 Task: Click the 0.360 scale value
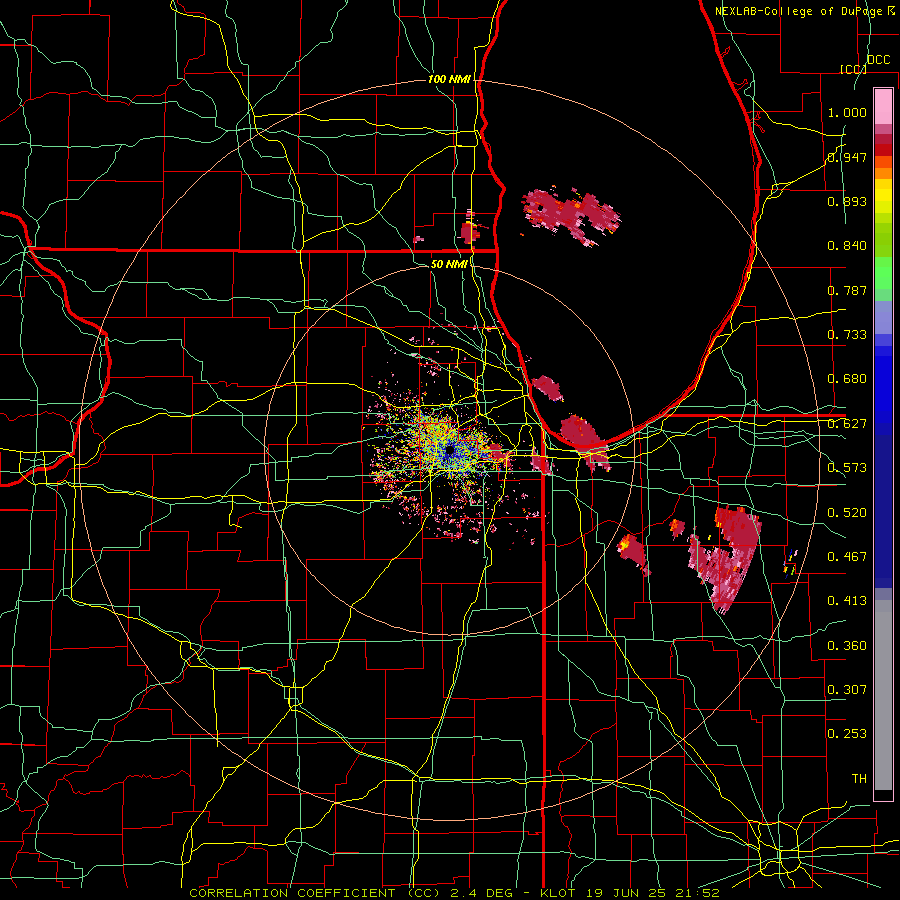[847, 646]
